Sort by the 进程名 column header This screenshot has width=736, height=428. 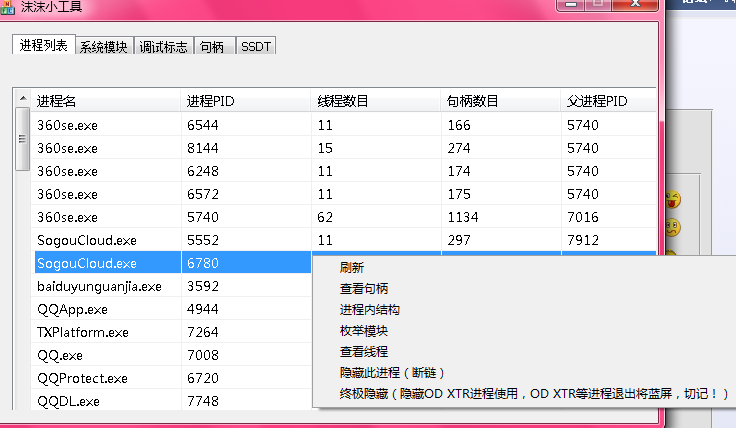(x=106, y=100)
